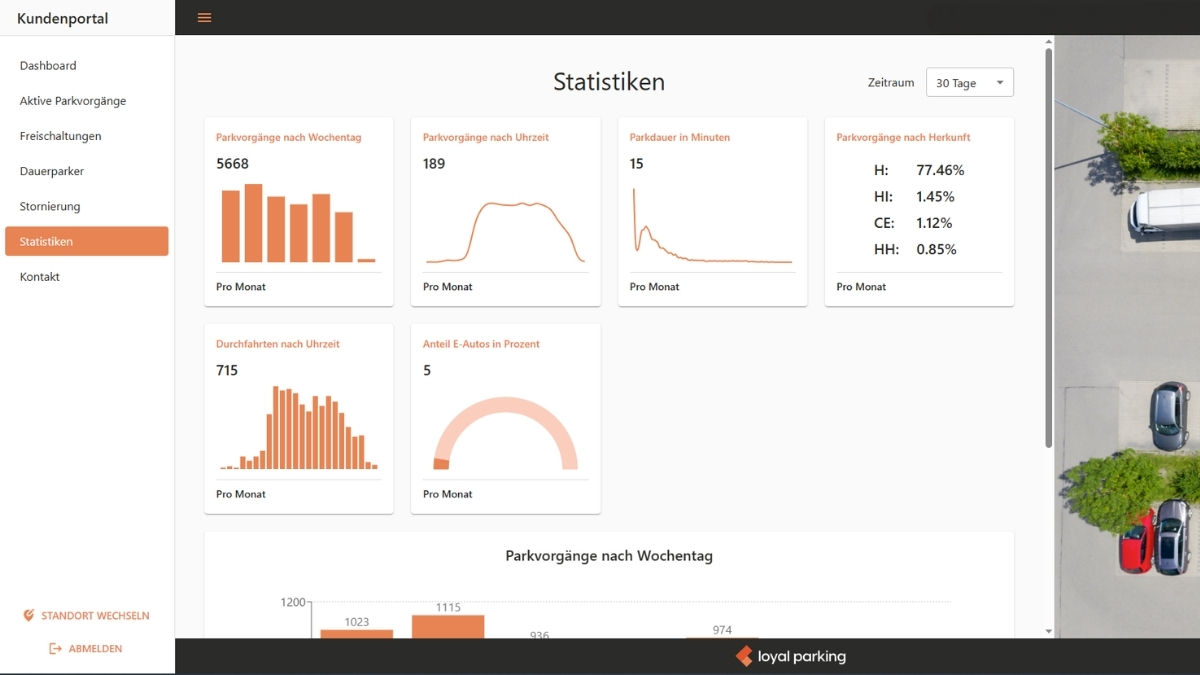Click the value 189
Screen dimensions: 1200x675
(x=434, y=164)
